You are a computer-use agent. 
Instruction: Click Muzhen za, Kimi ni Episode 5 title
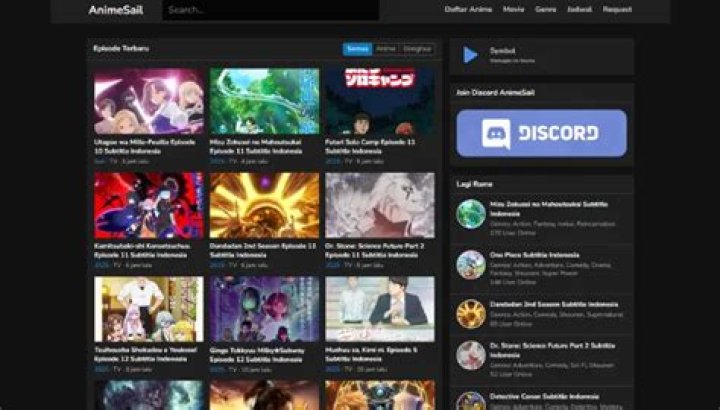(371, 354)
